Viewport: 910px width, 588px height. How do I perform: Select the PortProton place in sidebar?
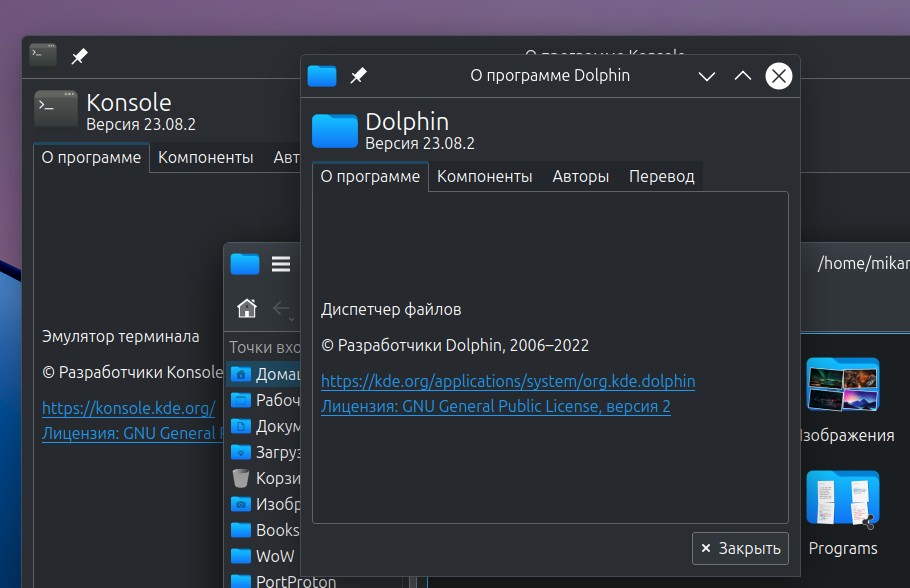283,580
